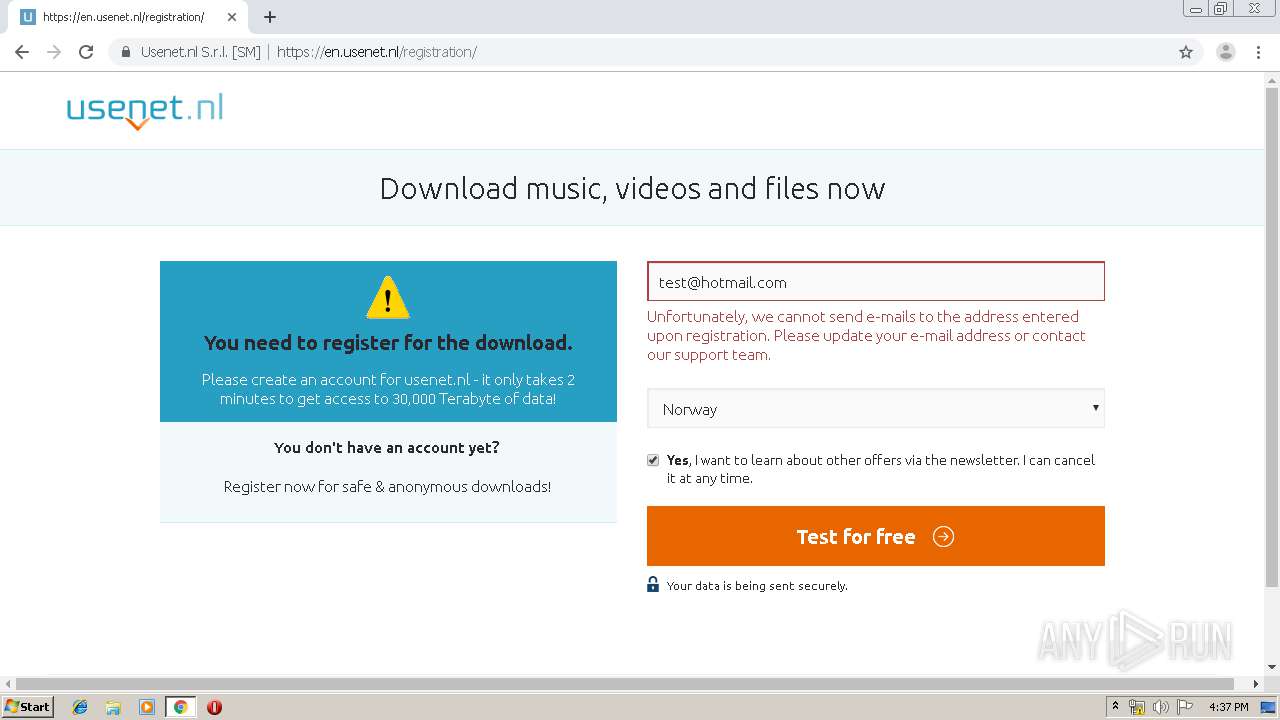The image size is (1280, 720).
Task: Click 'You don't have an account yet?' text
Action: coord(387,448)
